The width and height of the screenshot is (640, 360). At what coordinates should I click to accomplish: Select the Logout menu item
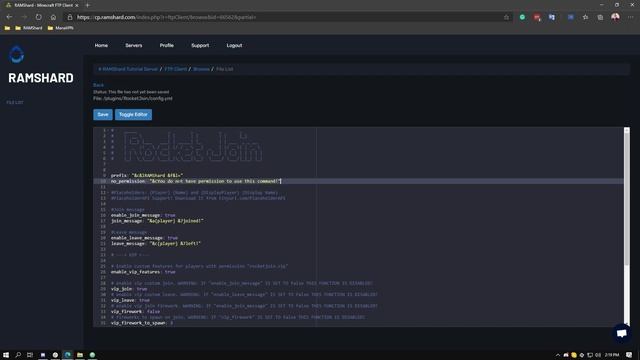pyautogui.click(x=234, y=45)
